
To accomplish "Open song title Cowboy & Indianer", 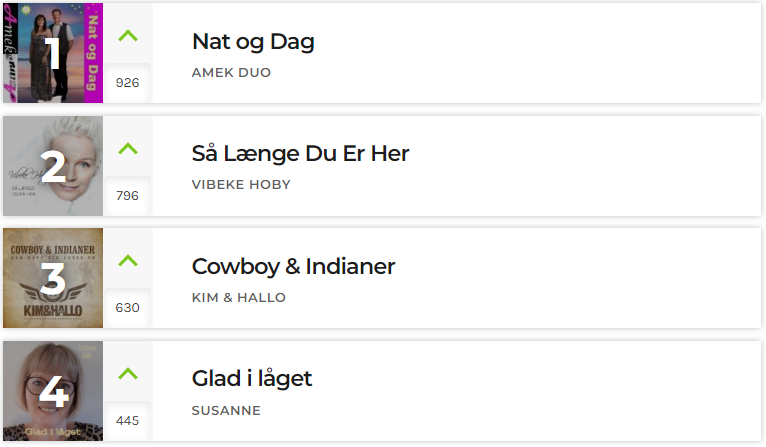I will (x=294, y=267).
